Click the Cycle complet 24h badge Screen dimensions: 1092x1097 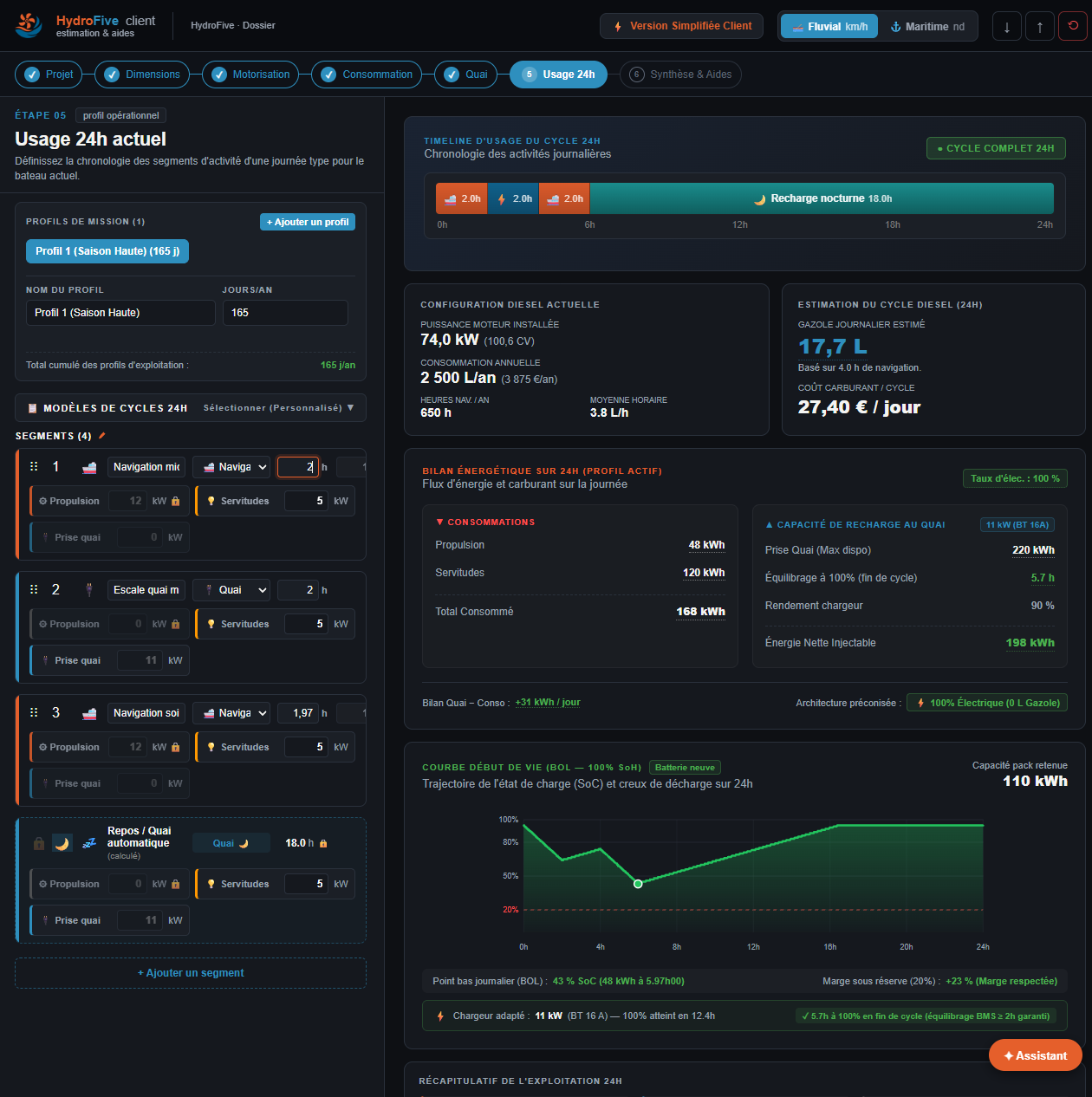[x=996, y=148]
